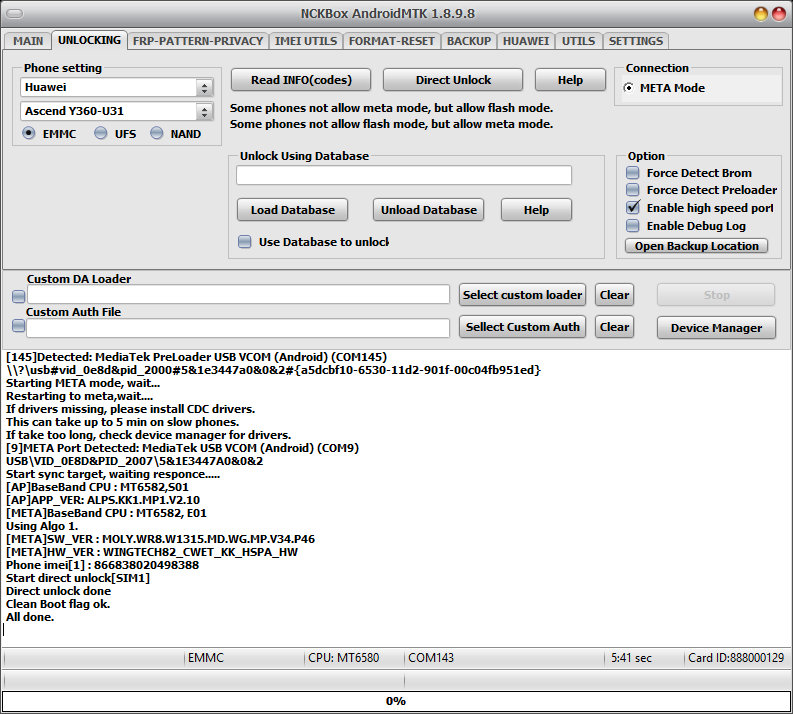Click Help beside Unload Database
The image size is (793, 714).
pyautogui.click(x=536, y=210)
